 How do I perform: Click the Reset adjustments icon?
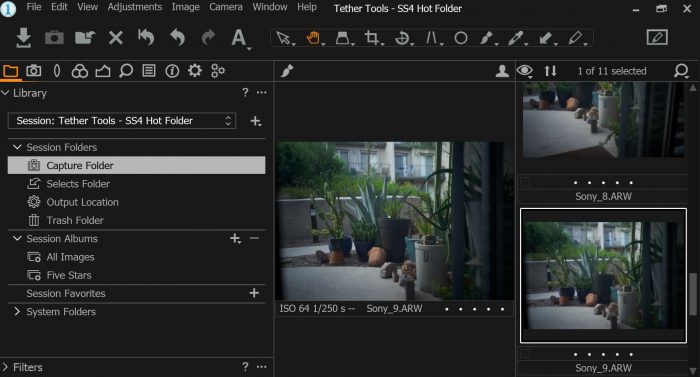[x=146, y=38]
